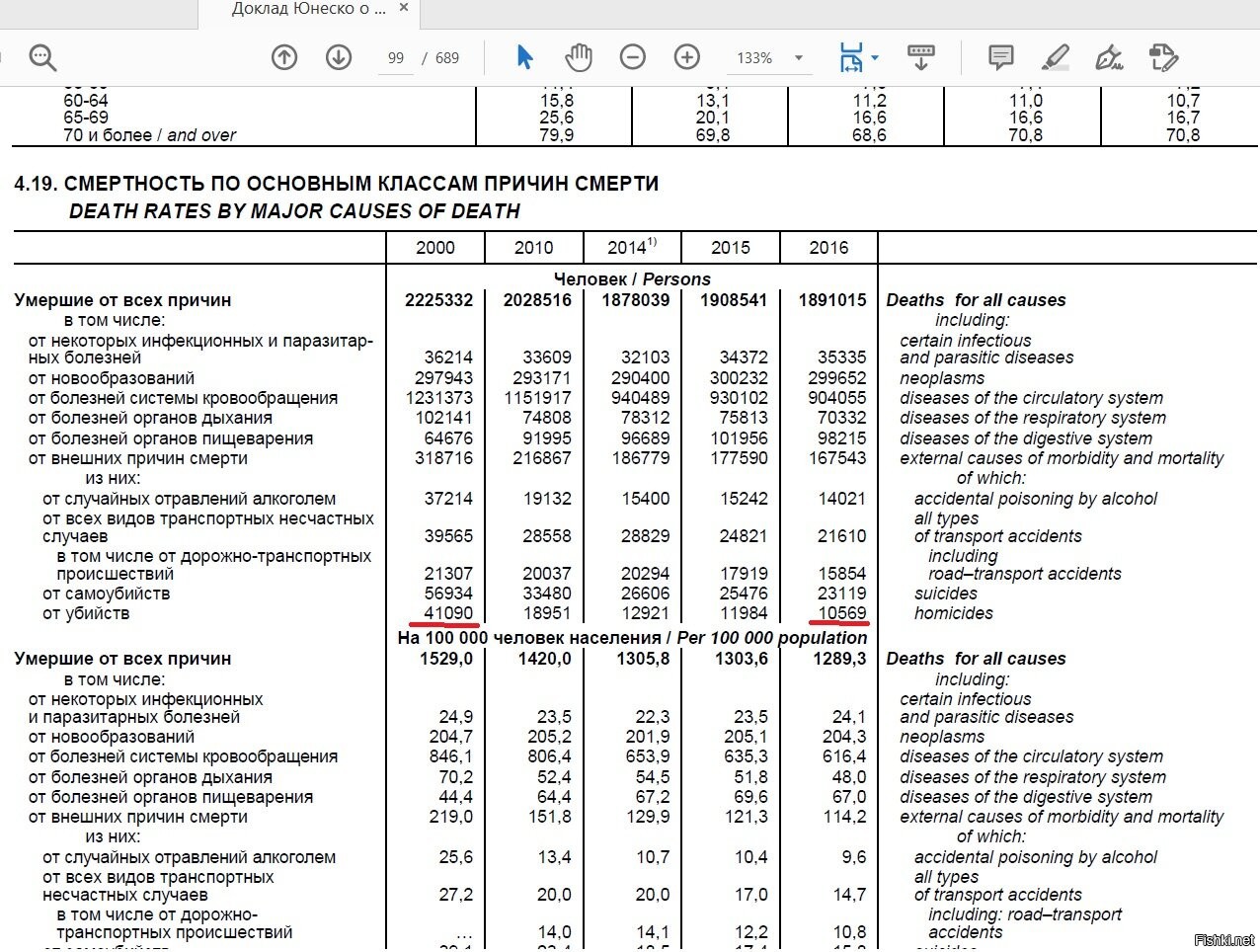This screenshot has height=952, width=1260.
Task: Click the heading '4.19. СМЕРТНОСТЬ ПО ОСНОВНЫМ КЛАССАМ ПРИЧИН СМЕРТИ'
Action: (337, 184)
